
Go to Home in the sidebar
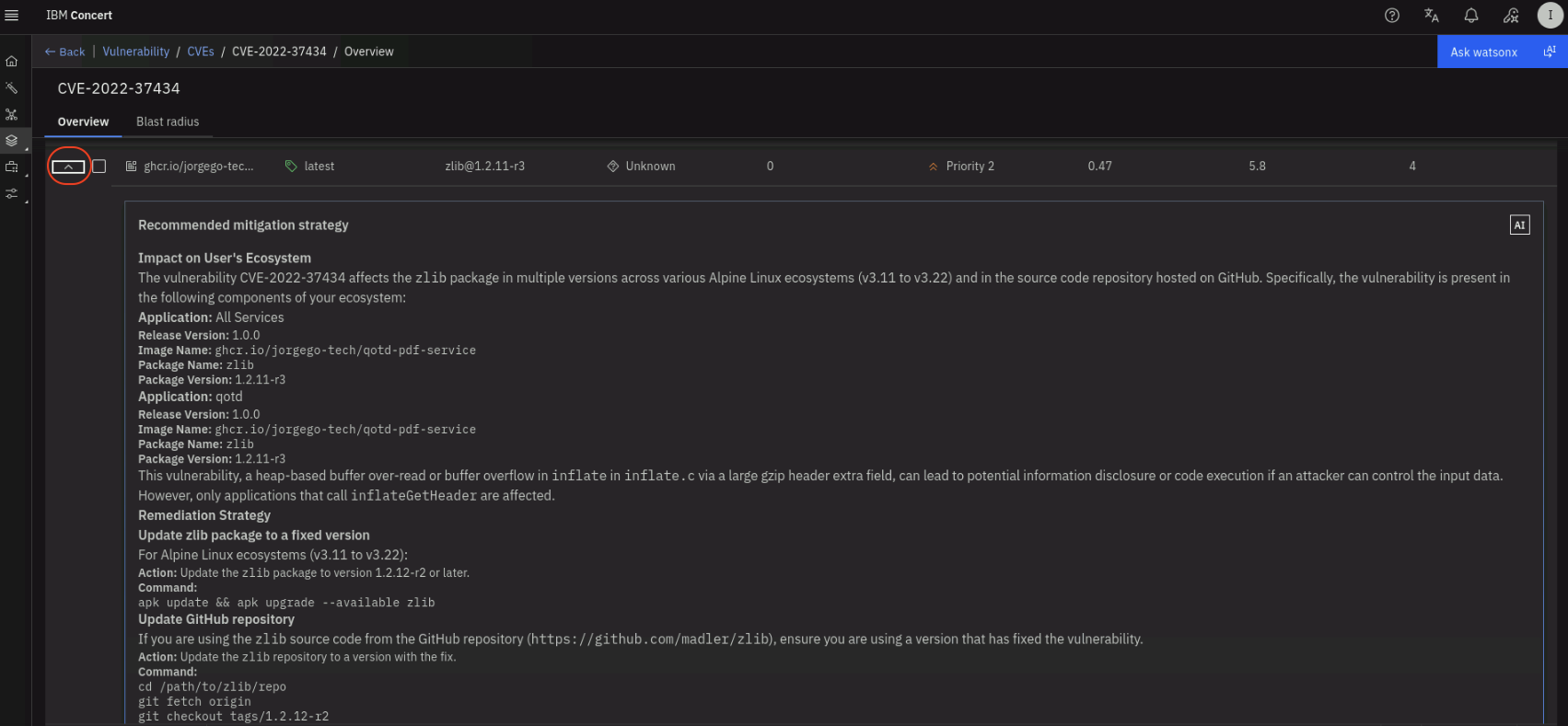[12, 62]
